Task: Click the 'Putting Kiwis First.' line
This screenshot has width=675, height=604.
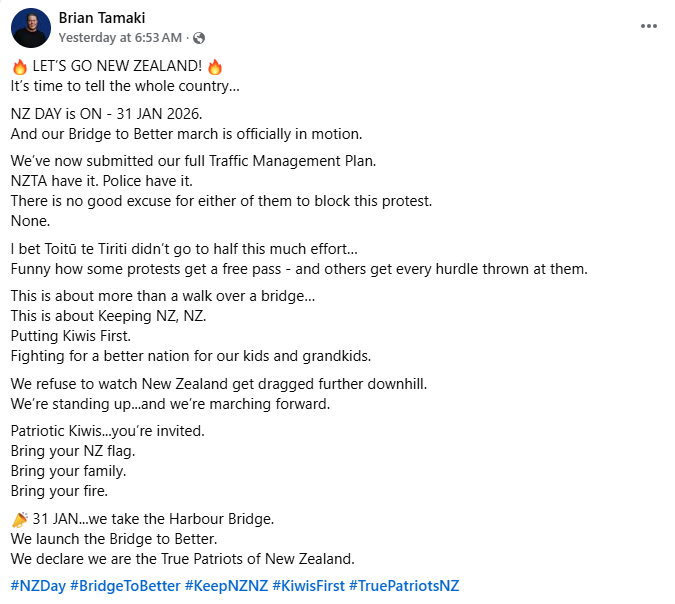Action: (74, 335)
